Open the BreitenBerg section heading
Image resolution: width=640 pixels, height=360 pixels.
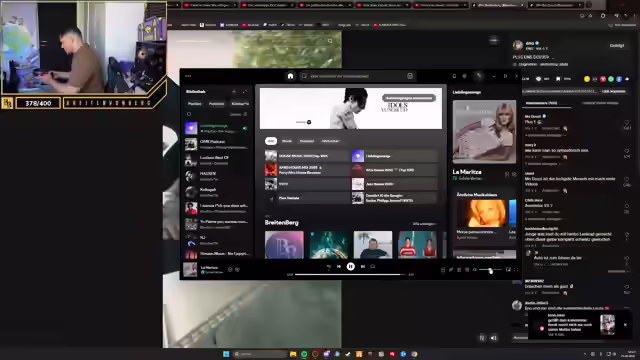(x=282, y=223)
